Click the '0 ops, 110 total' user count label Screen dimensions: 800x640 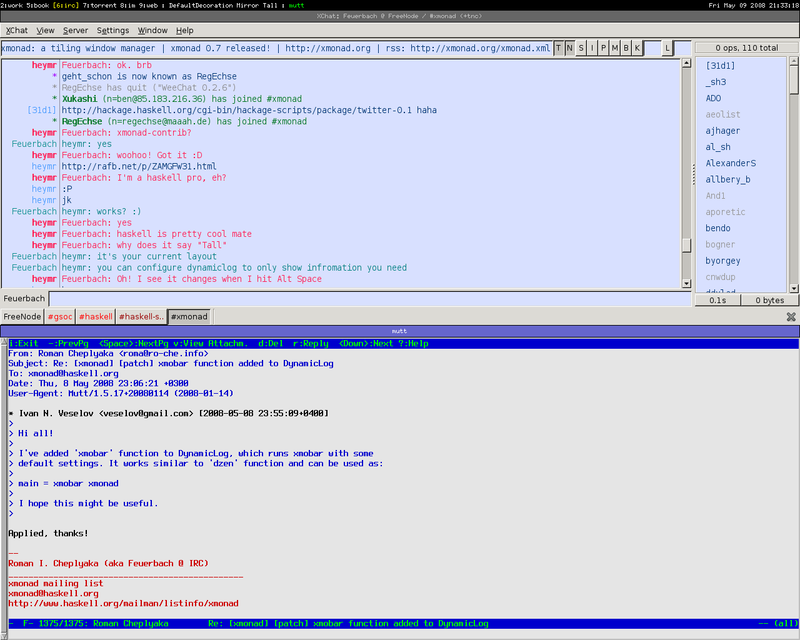point(746,48)
